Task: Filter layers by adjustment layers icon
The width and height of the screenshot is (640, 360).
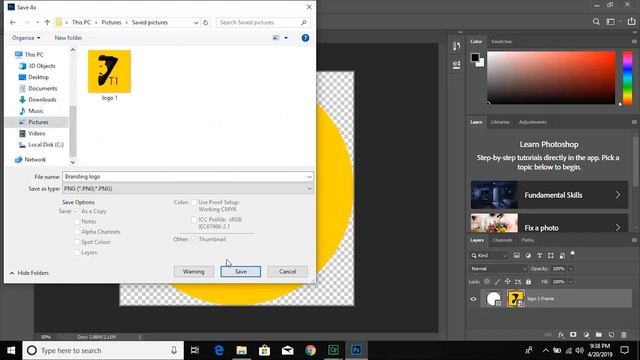Action: (528, 256)
